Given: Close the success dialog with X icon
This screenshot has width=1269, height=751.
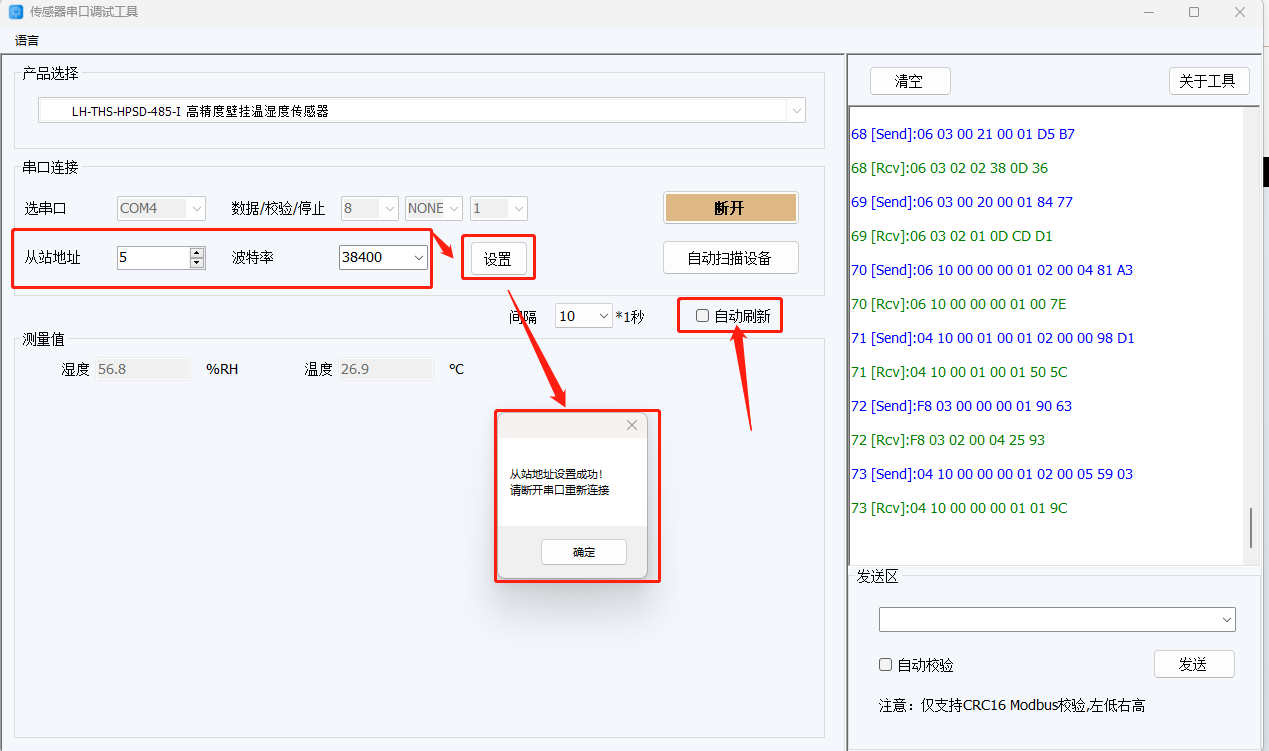Looking at the screenshot, I should coord(631,425).
